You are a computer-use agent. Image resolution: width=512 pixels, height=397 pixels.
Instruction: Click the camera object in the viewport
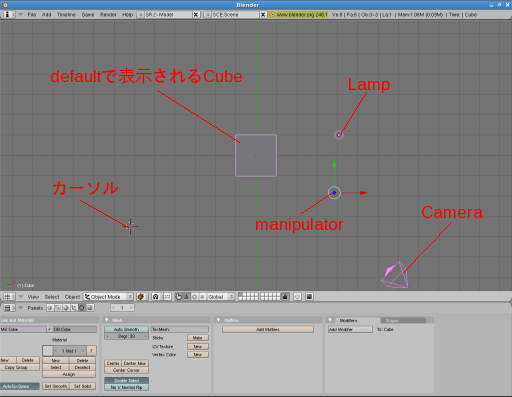click(395, 276)
